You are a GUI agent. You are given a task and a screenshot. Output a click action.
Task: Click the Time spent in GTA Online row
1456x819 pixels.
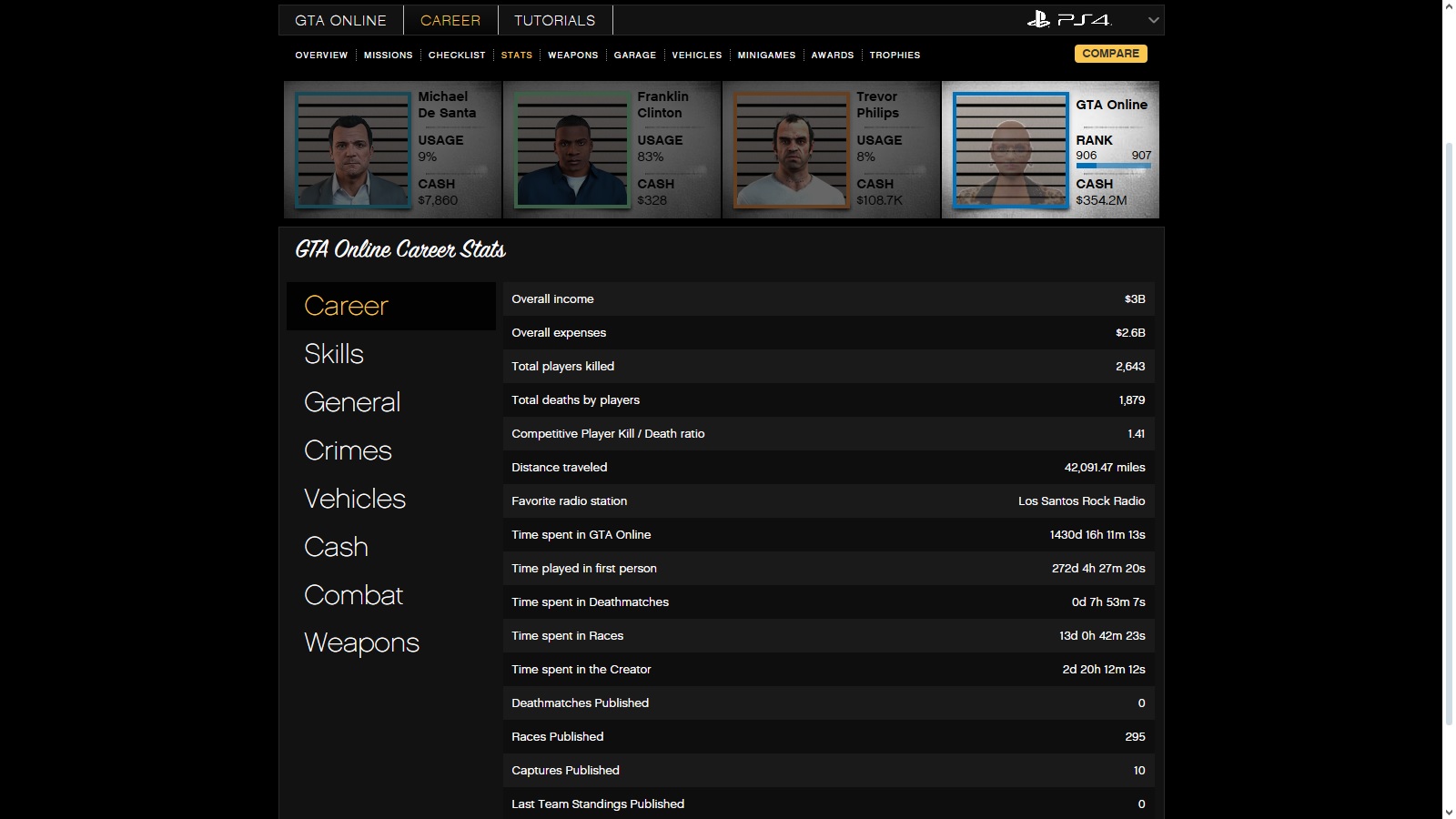point(828,535)
